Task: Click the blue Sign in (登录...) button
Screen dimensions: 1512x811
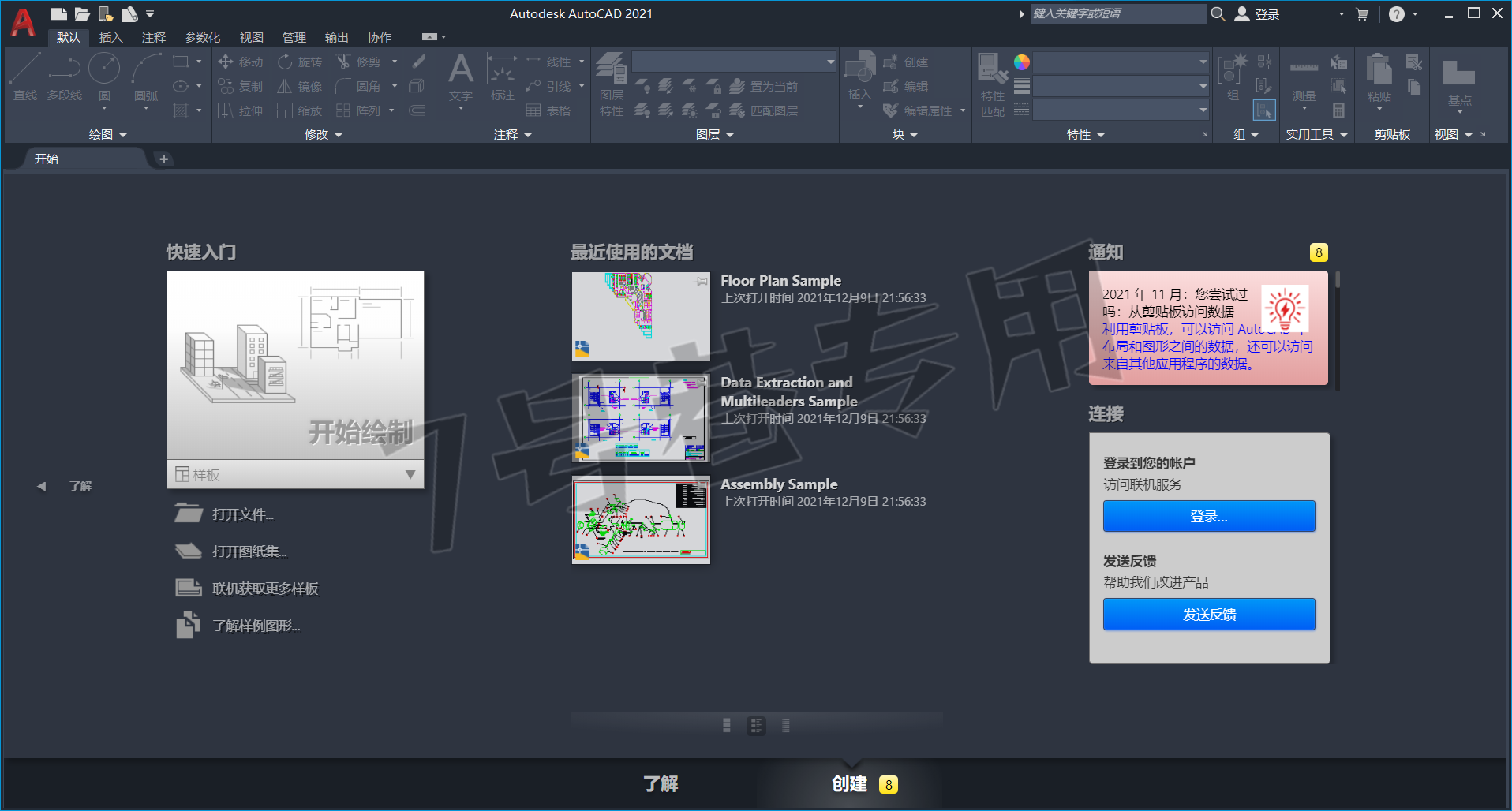Action: point(1209,516)
